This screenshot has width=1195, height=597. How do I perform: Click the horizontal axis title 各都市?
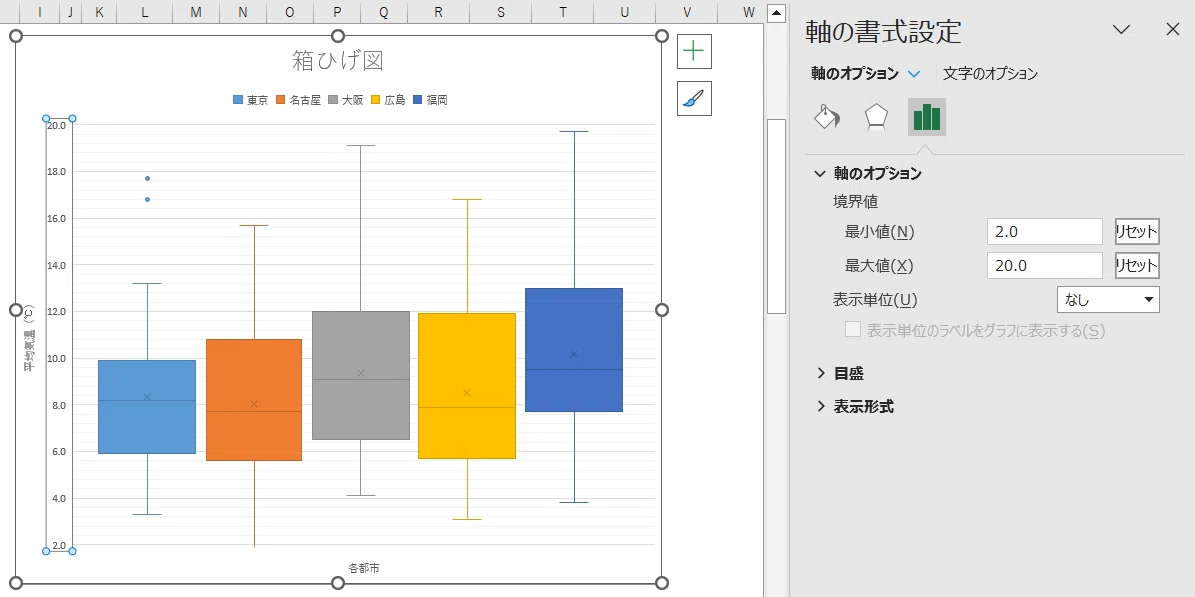tap(364, 568)
